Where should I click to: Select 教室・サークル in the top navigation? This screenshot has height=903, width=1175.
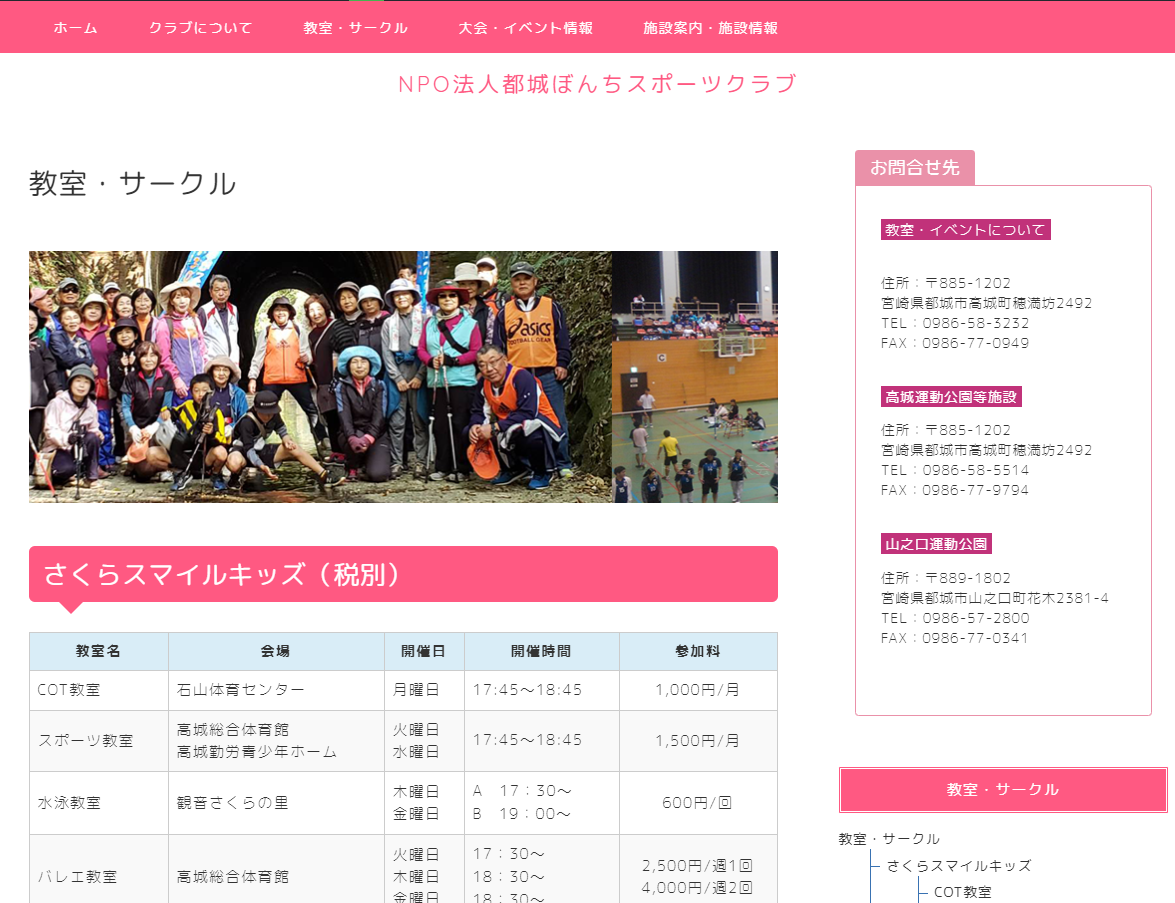coord(355,28)
